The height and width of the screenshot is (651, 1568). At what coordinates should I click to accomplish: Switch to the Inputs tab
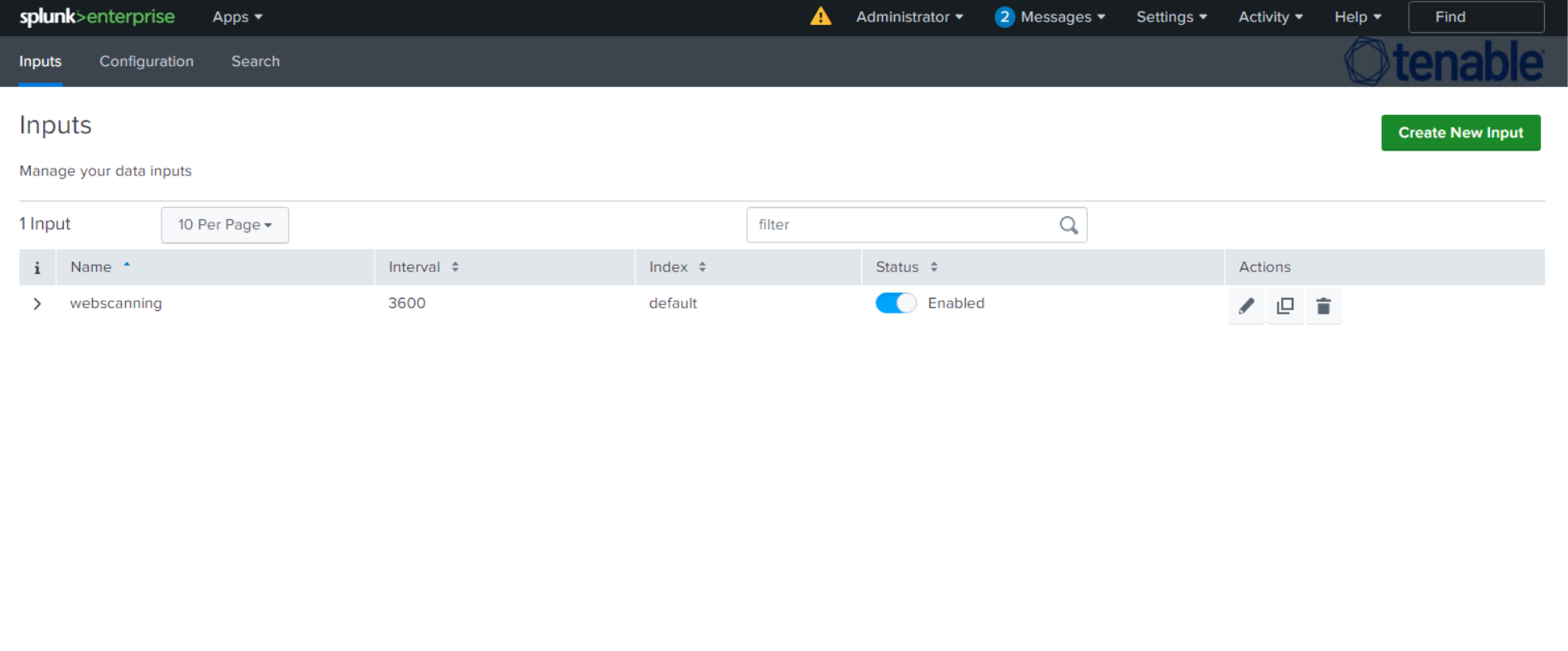(x=41, y=61)
